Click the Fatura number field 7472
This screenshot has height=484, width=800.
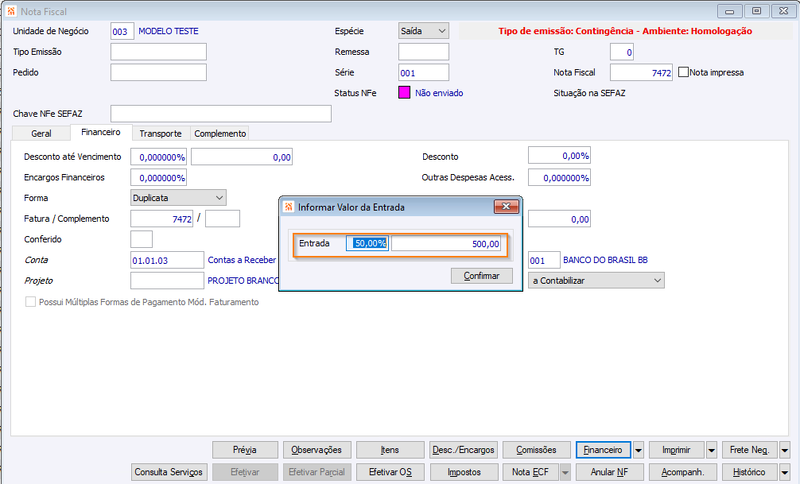coord(162,219)
